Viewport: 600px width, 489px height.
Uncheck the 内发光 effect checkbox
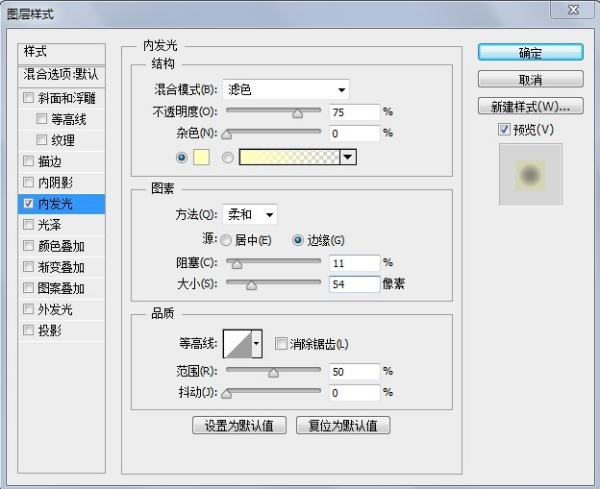(x=28, y=203)
